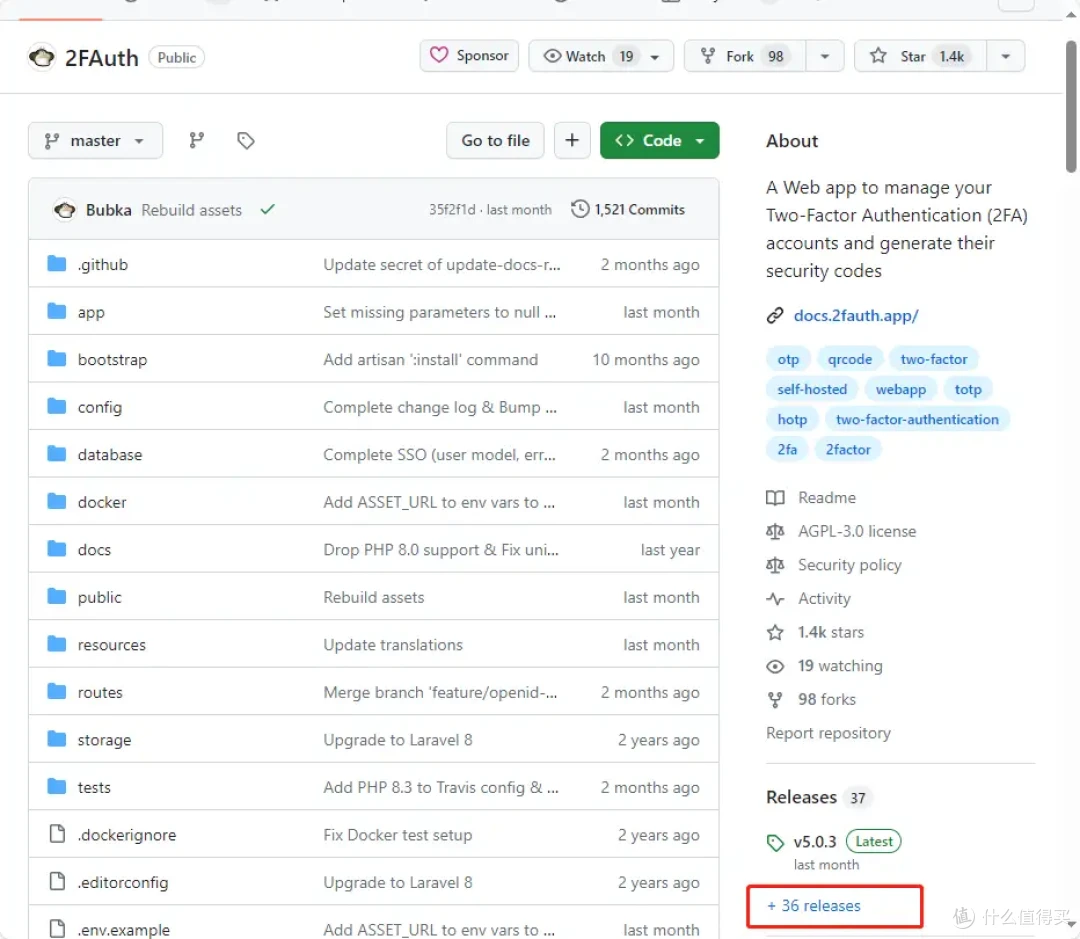This screenshot has width=1080, height=939.
Task: Click the .dockerignore file icon
Action: click(x=57, y=834)
